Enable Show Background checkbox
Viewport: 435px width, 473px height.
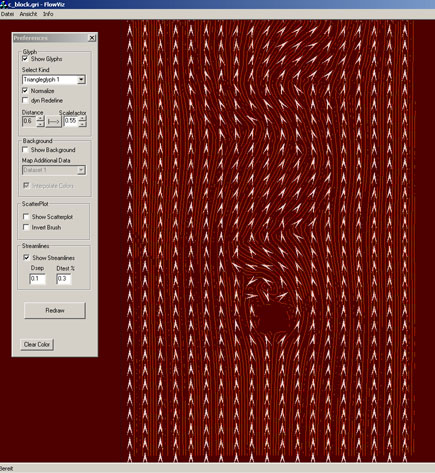tap(25, 149)
